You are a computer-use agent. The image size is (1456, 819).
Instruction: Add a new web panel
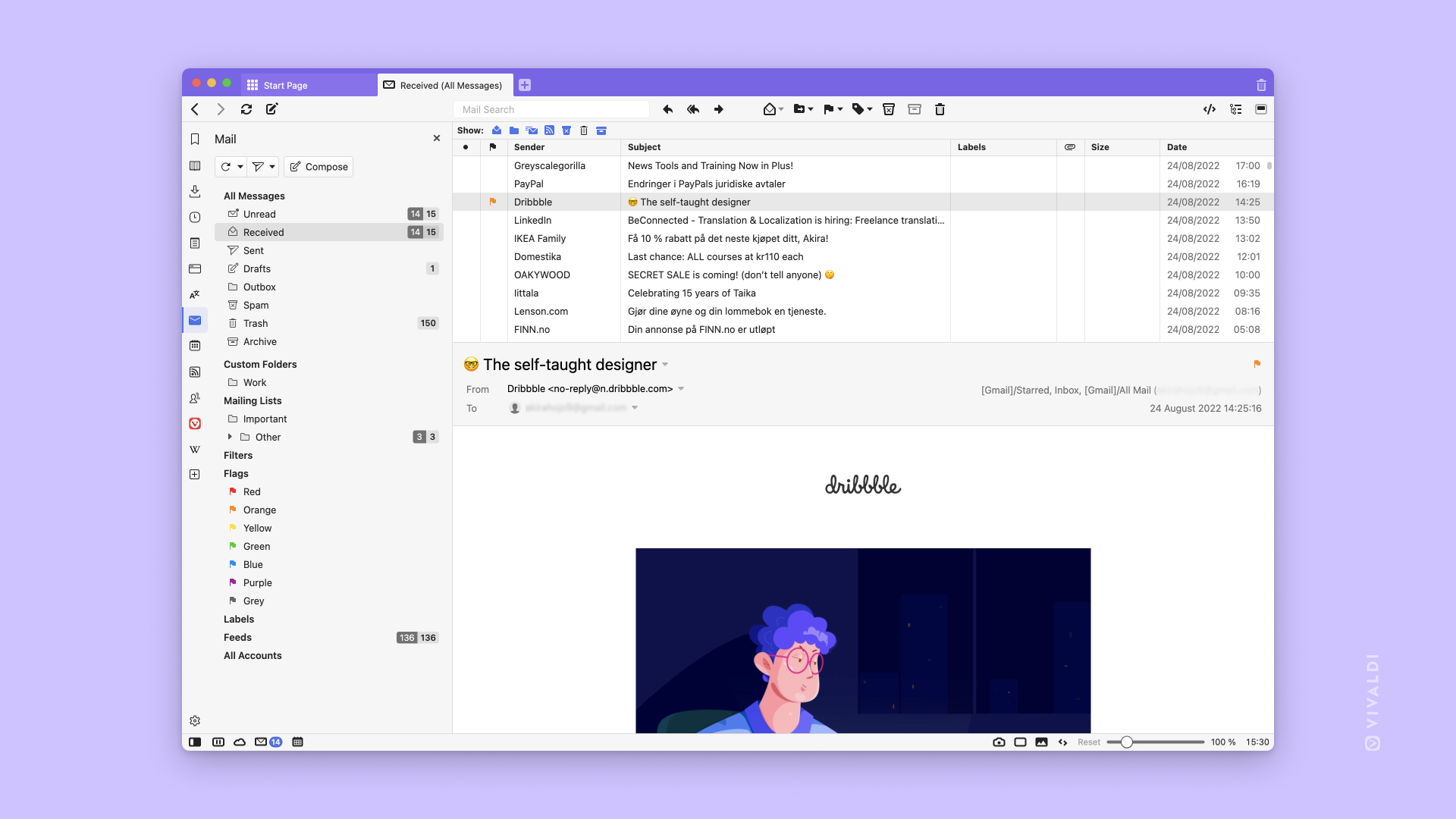[x=195, y=475]
